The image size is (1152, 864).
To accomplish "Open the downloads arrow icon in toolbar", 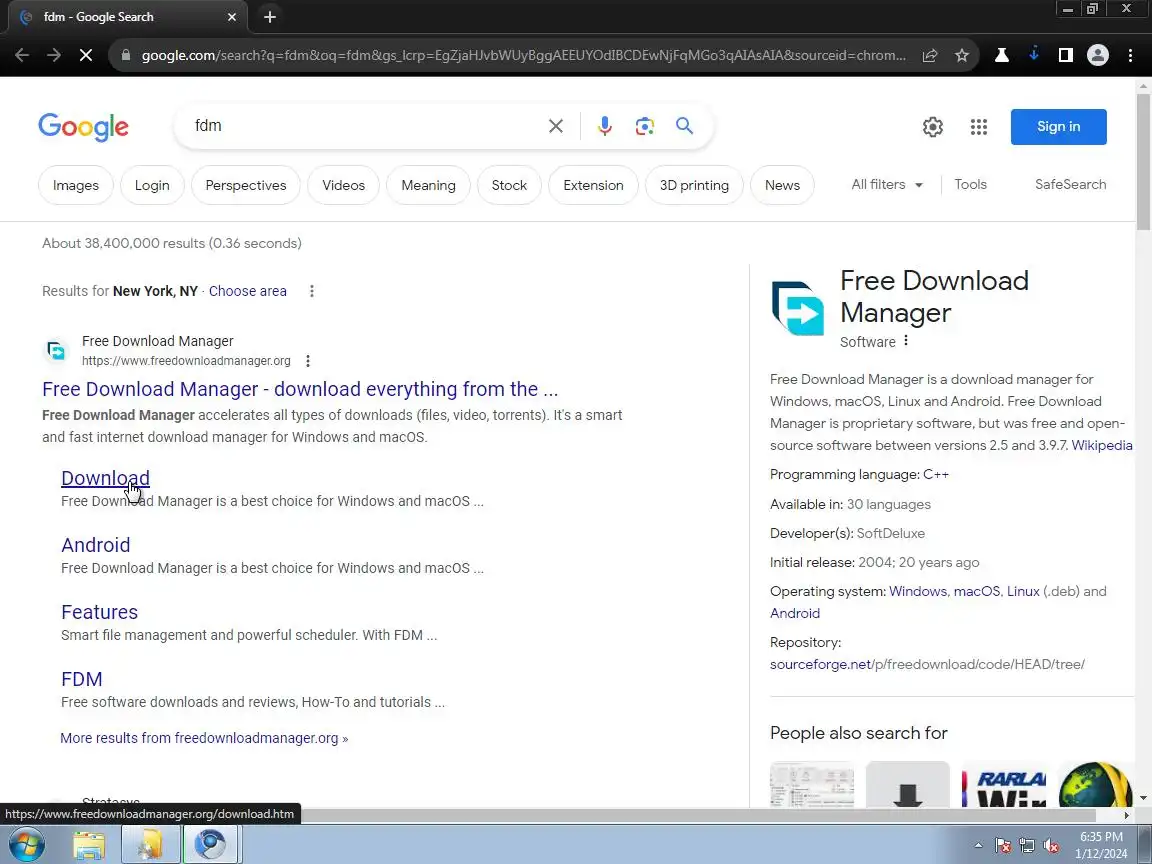I will [1034, 54].
